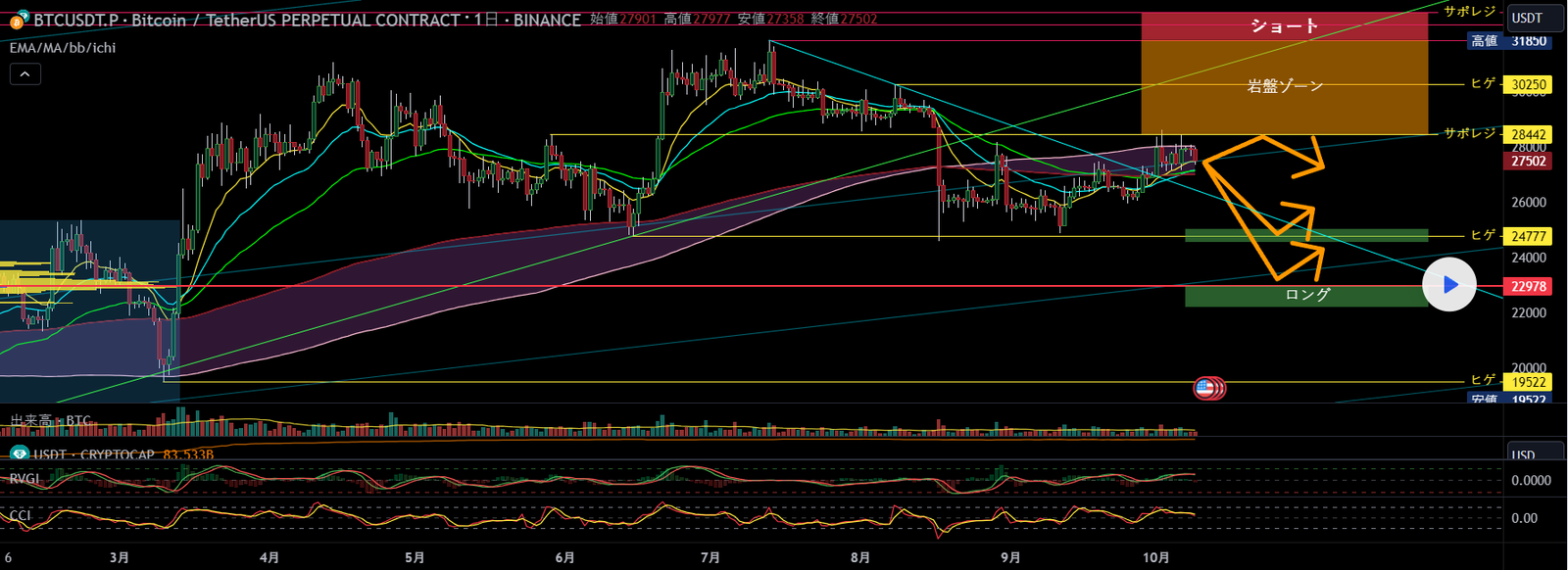Select the 出来高 BTC volume indicator label

click(x=51, y=420)
